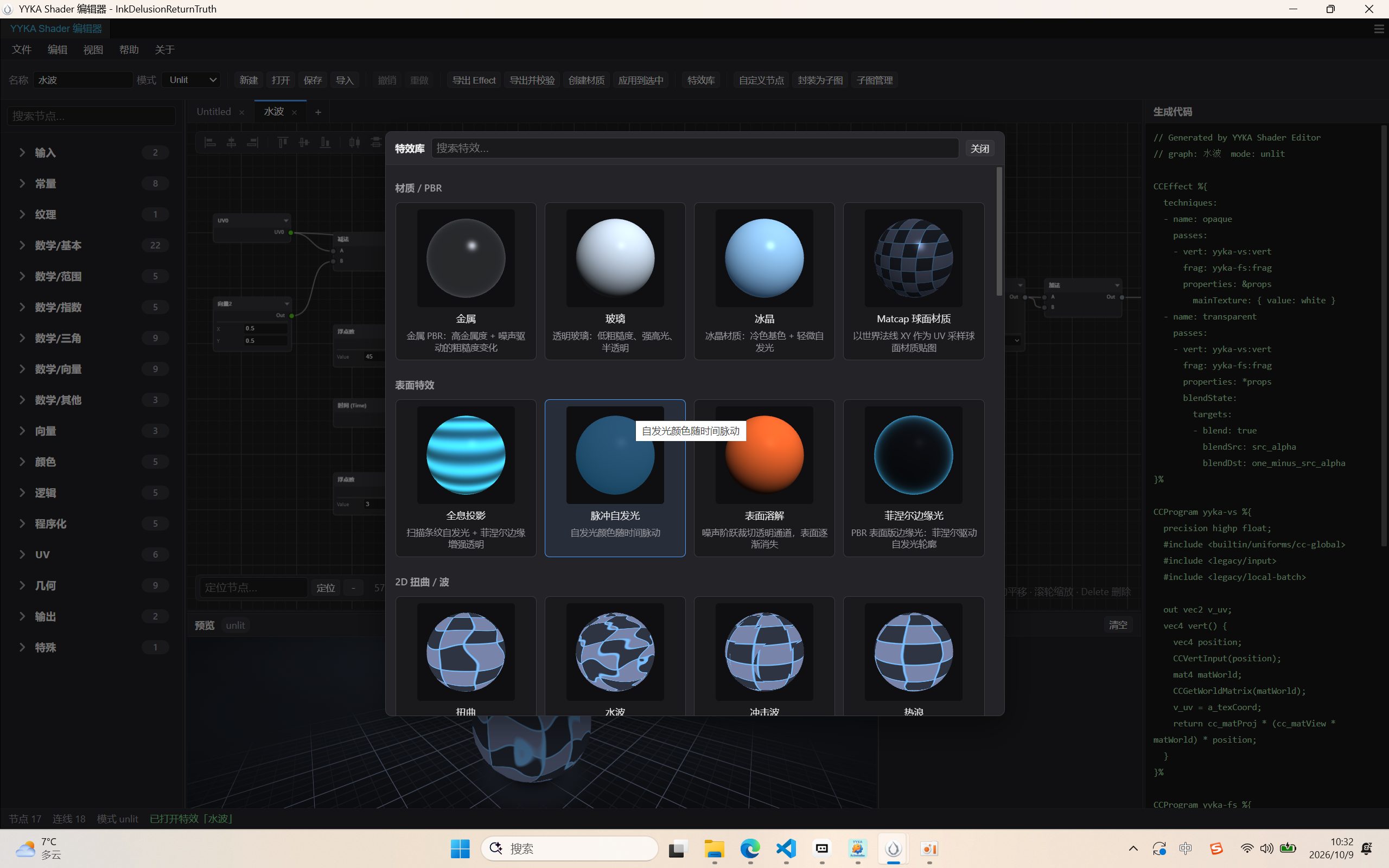Show hidden system tray icons
The image size is (1389, 868).
1133,848
